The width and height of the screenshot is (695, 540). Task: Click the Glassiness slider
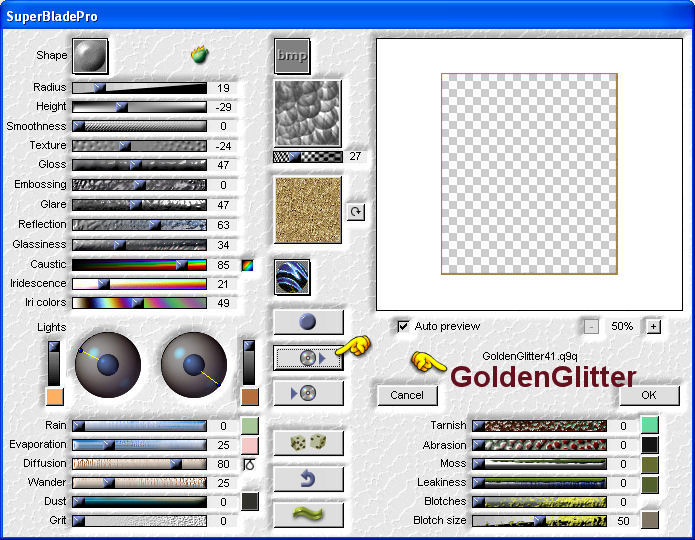(x=139, y=245)
